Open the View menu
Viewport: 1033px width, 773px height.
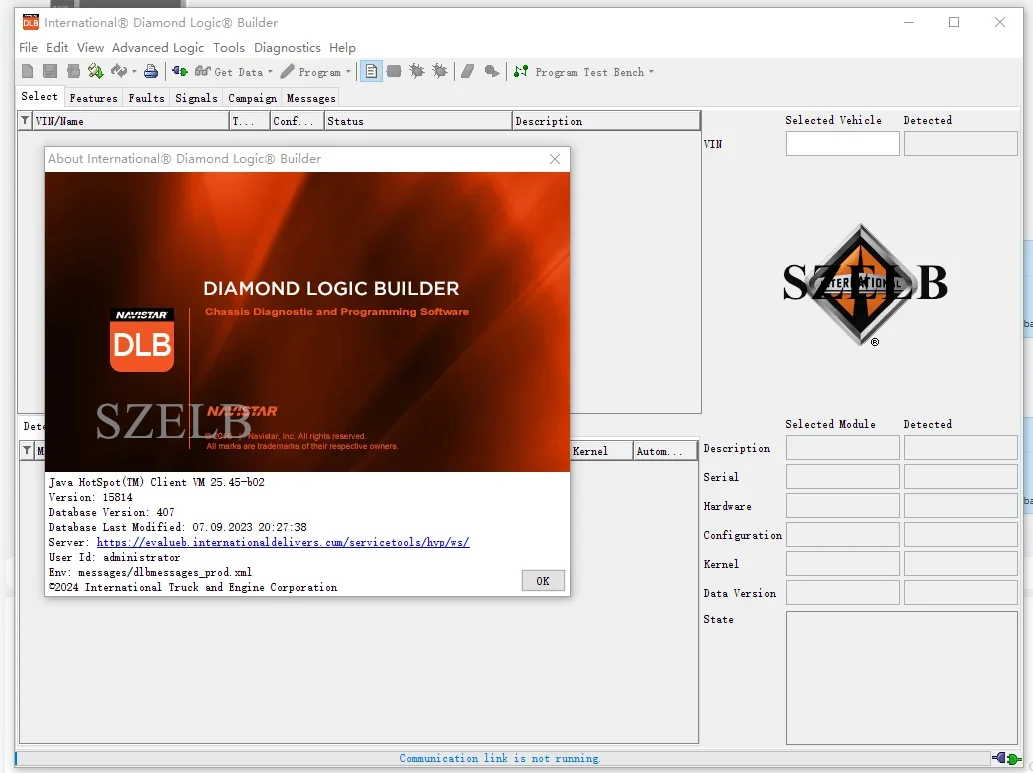click(90, 47)
